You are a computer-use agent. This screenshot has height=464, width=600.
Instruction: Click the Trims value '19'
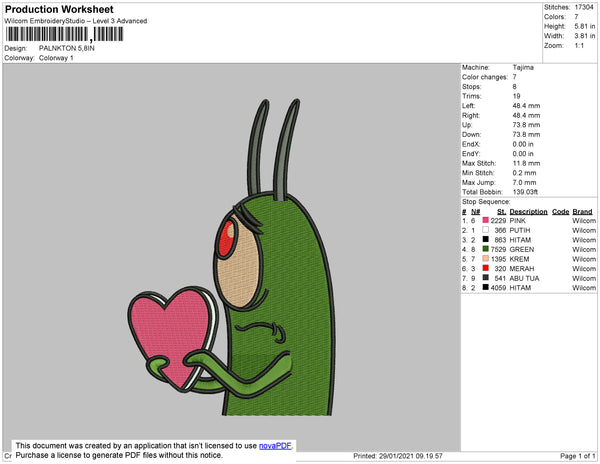[x=517, y=96]
